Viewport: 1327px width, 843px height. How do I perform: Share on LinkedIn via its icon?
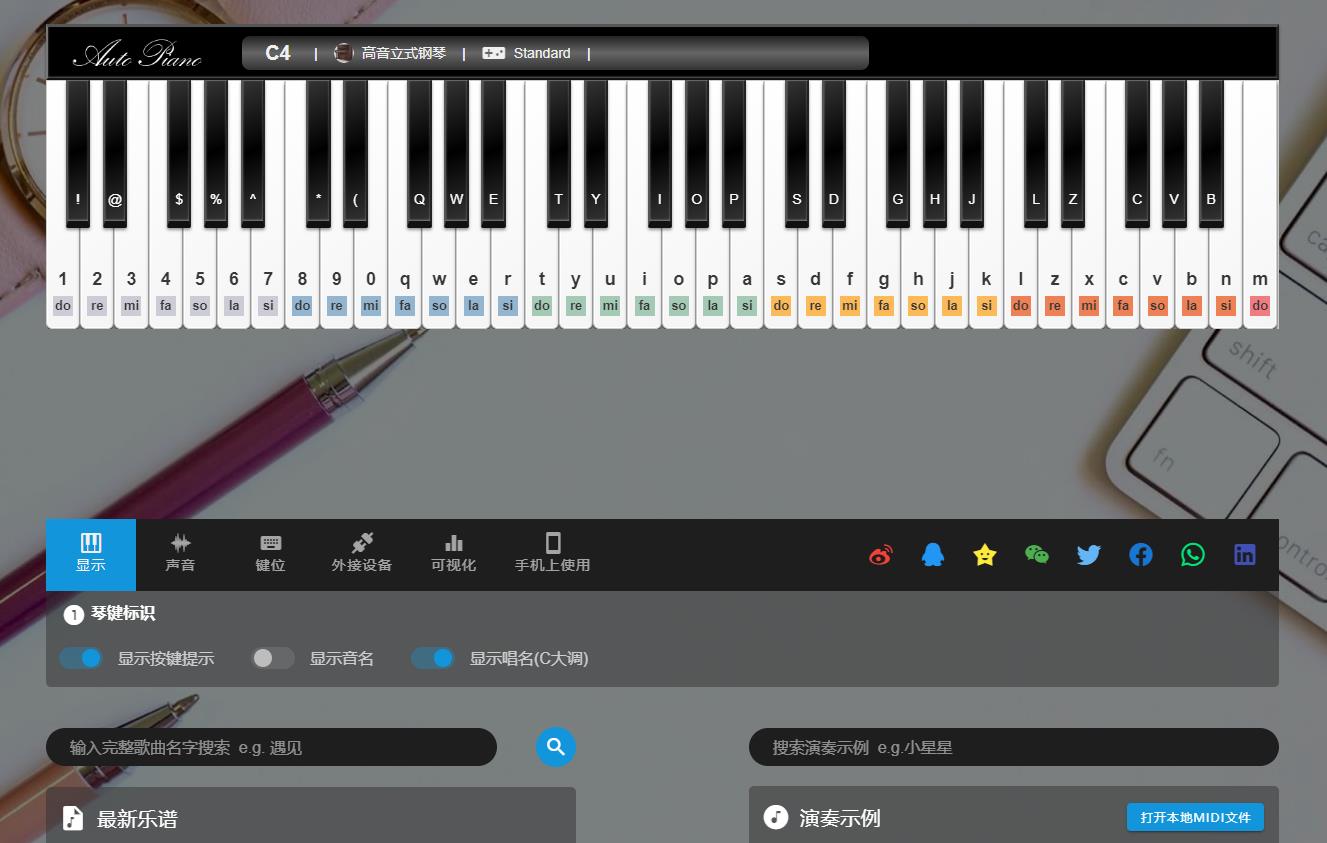1245,555
